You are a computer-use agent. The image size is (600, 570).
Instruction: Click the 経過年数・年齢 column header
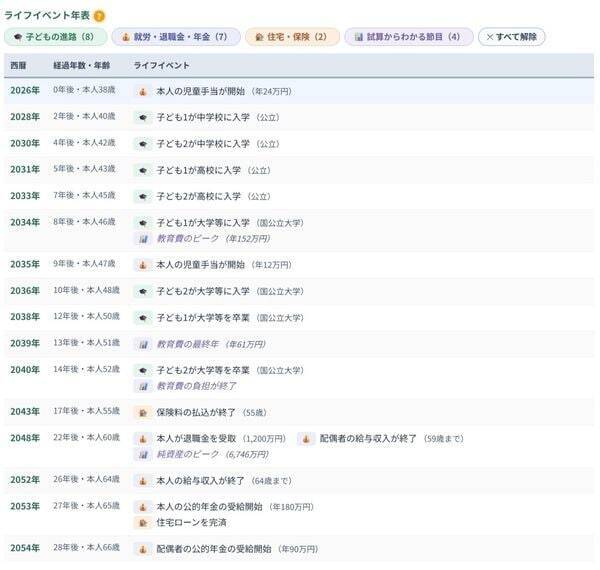(82, 65)
